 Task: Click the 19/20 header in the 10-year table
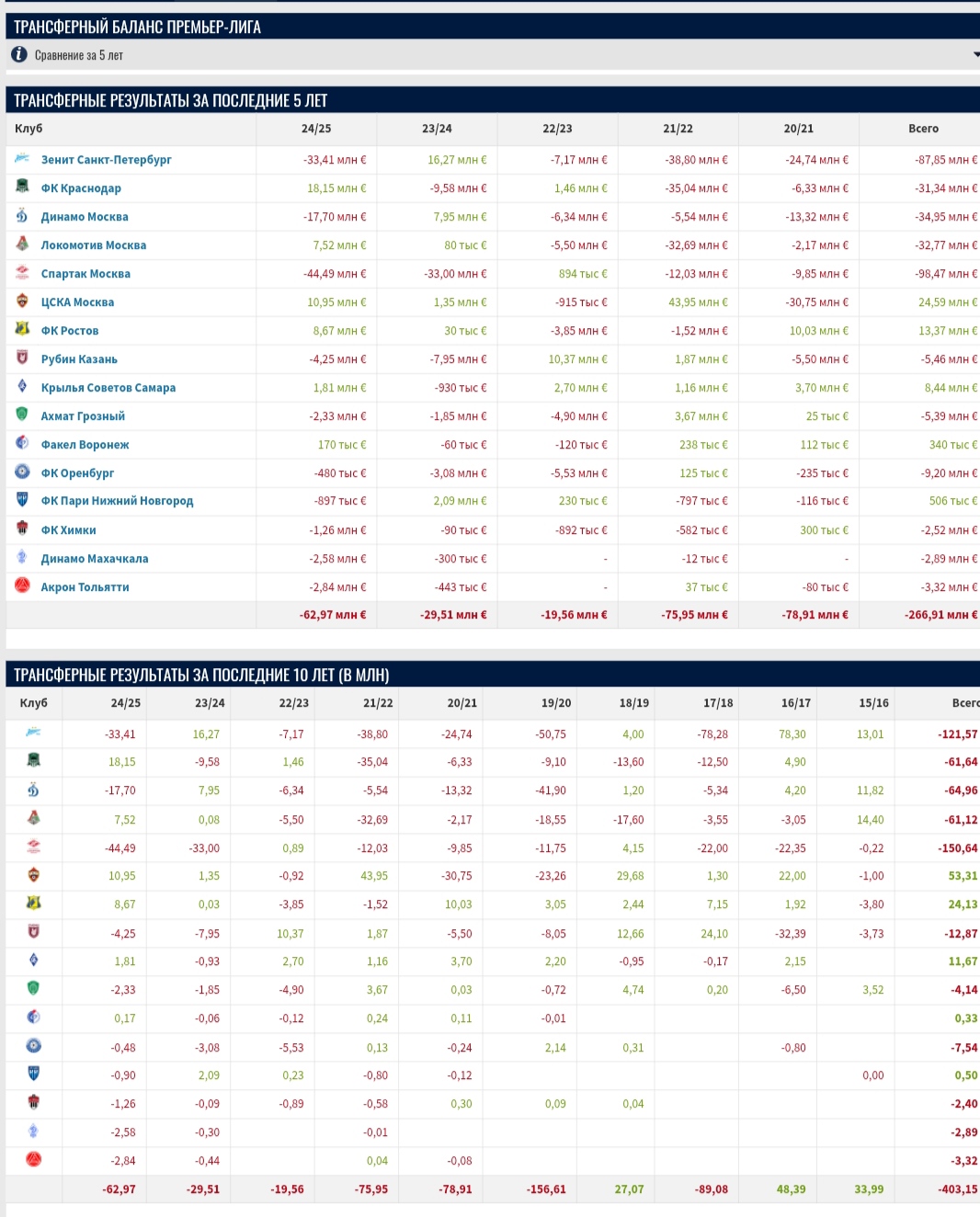(x=556, y=703)
